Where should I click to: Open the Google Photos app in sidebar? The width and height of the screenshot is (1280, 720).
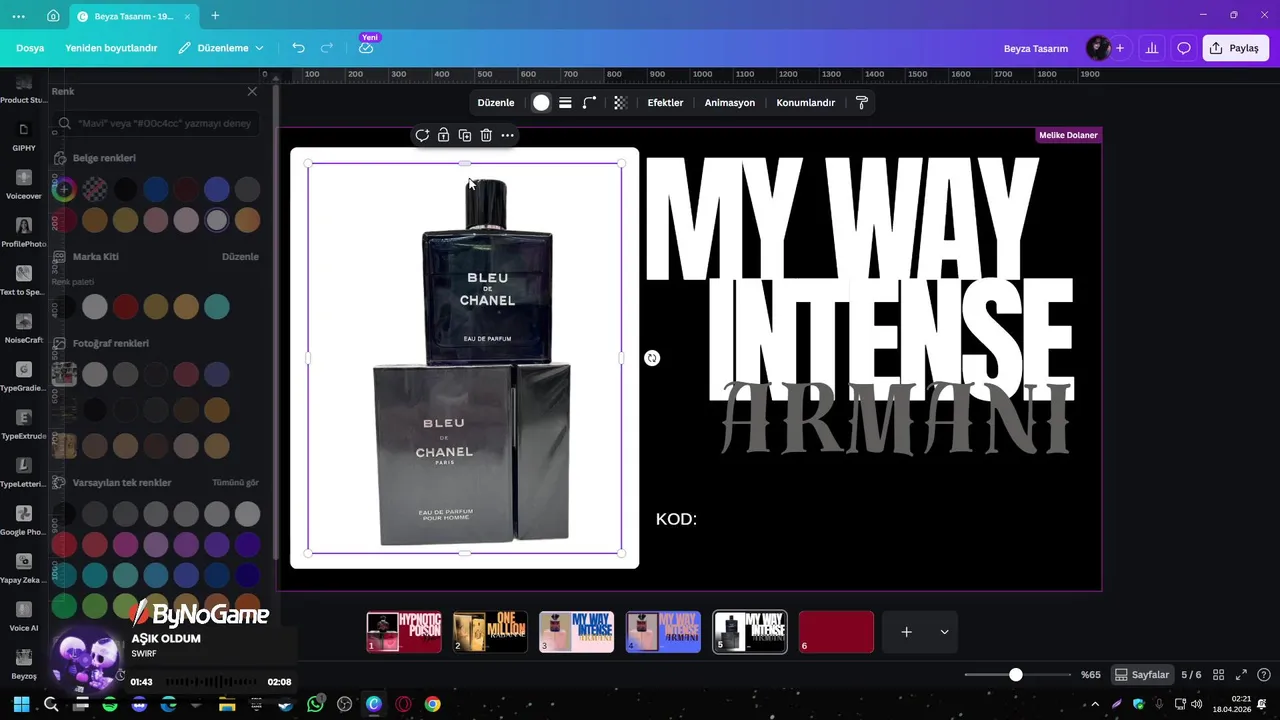click(x=24, y=520)
